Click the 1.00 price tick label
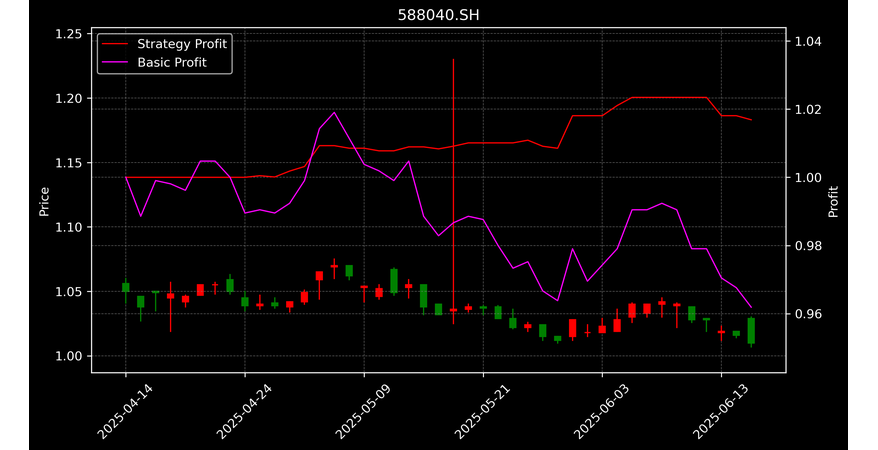The image size is (878, 450). point(69,356)
